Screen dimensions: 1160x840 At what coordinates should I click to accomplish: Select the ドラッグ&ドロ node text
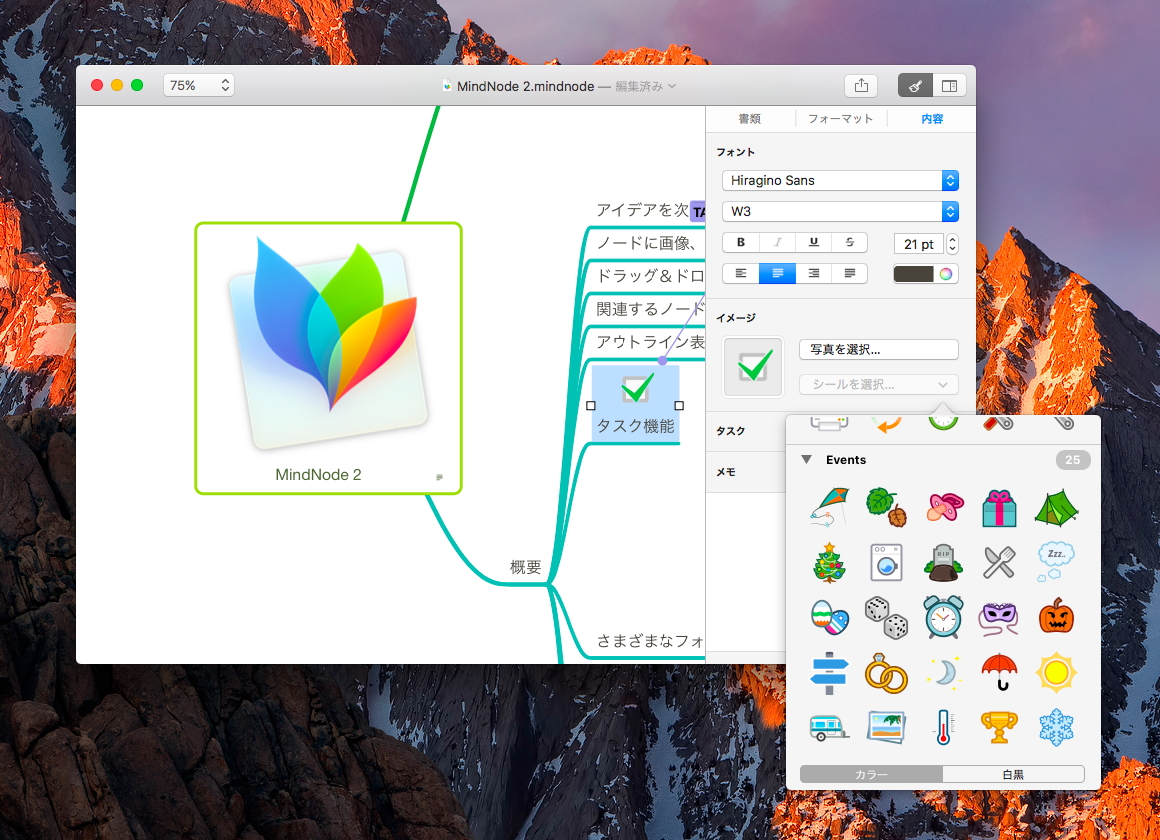[650, 275]
